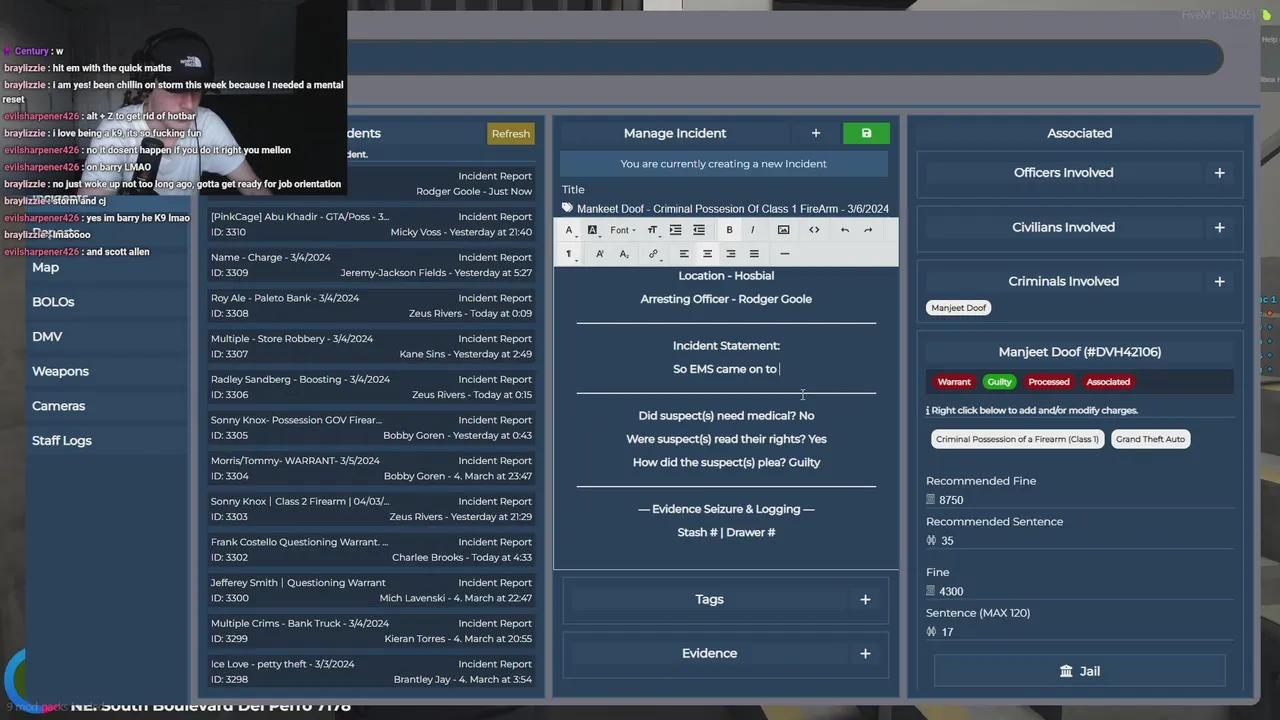Toggle the Processed status tag

(1048, 382)
